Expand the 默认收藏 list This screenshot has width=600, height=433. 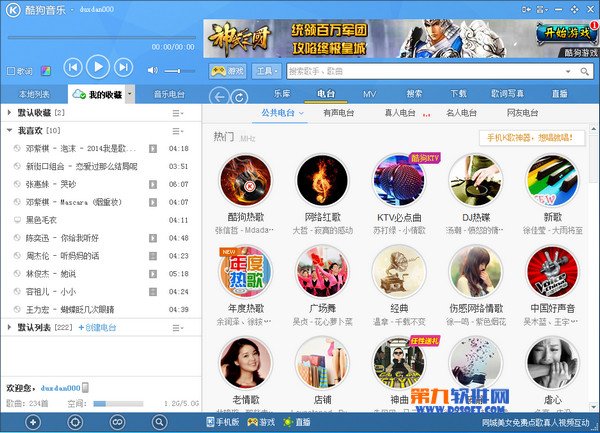click(x=9, y=113)
